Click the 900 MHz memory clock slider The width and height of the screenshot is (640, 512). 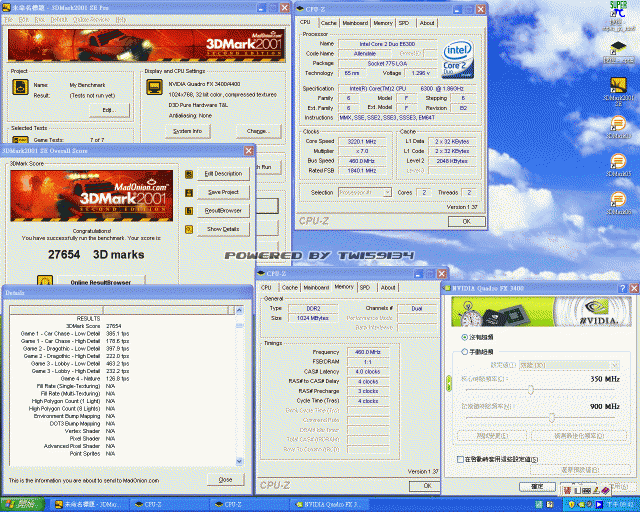[x=552, y=417]
